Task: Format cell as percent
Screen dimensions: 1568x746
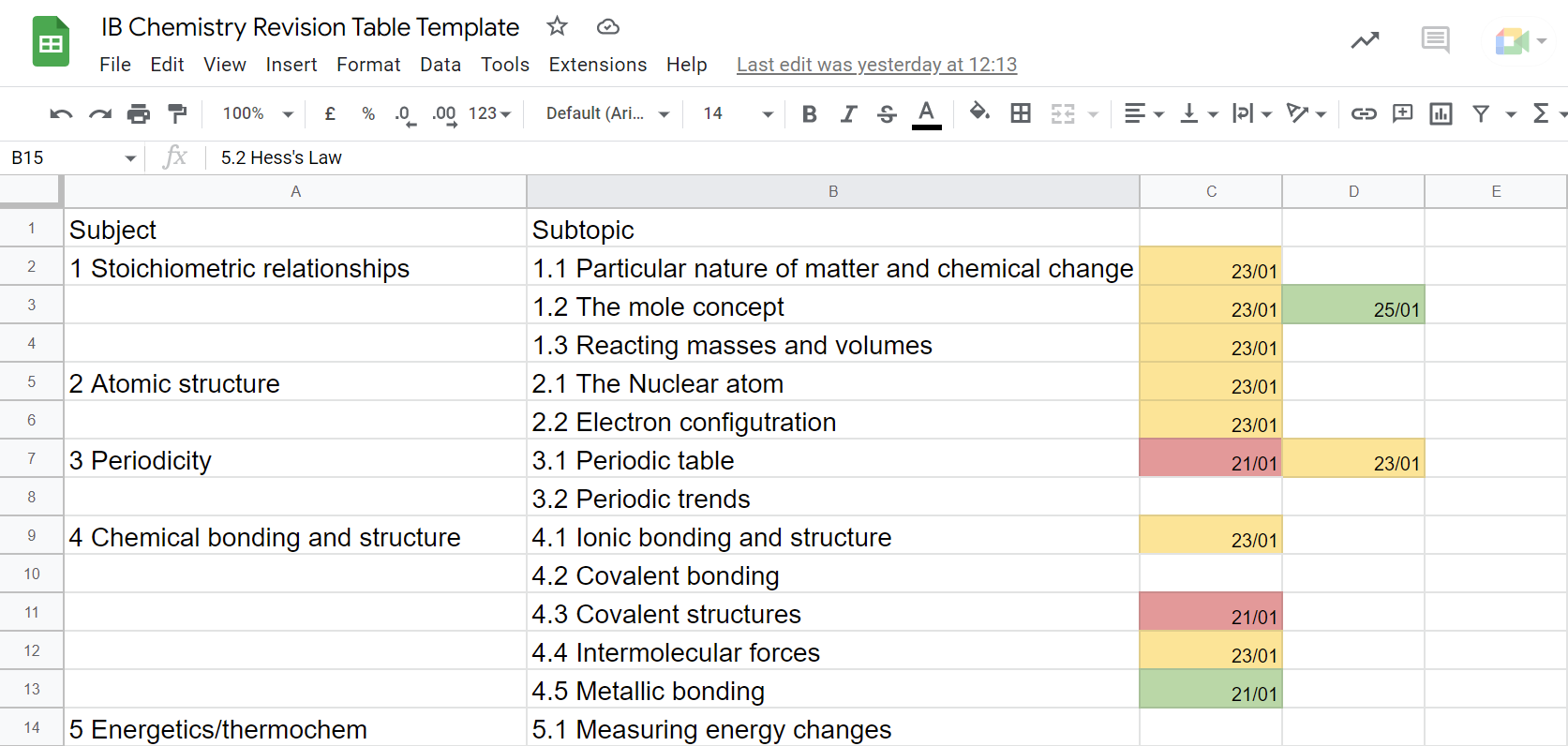Action: point(368,113)
